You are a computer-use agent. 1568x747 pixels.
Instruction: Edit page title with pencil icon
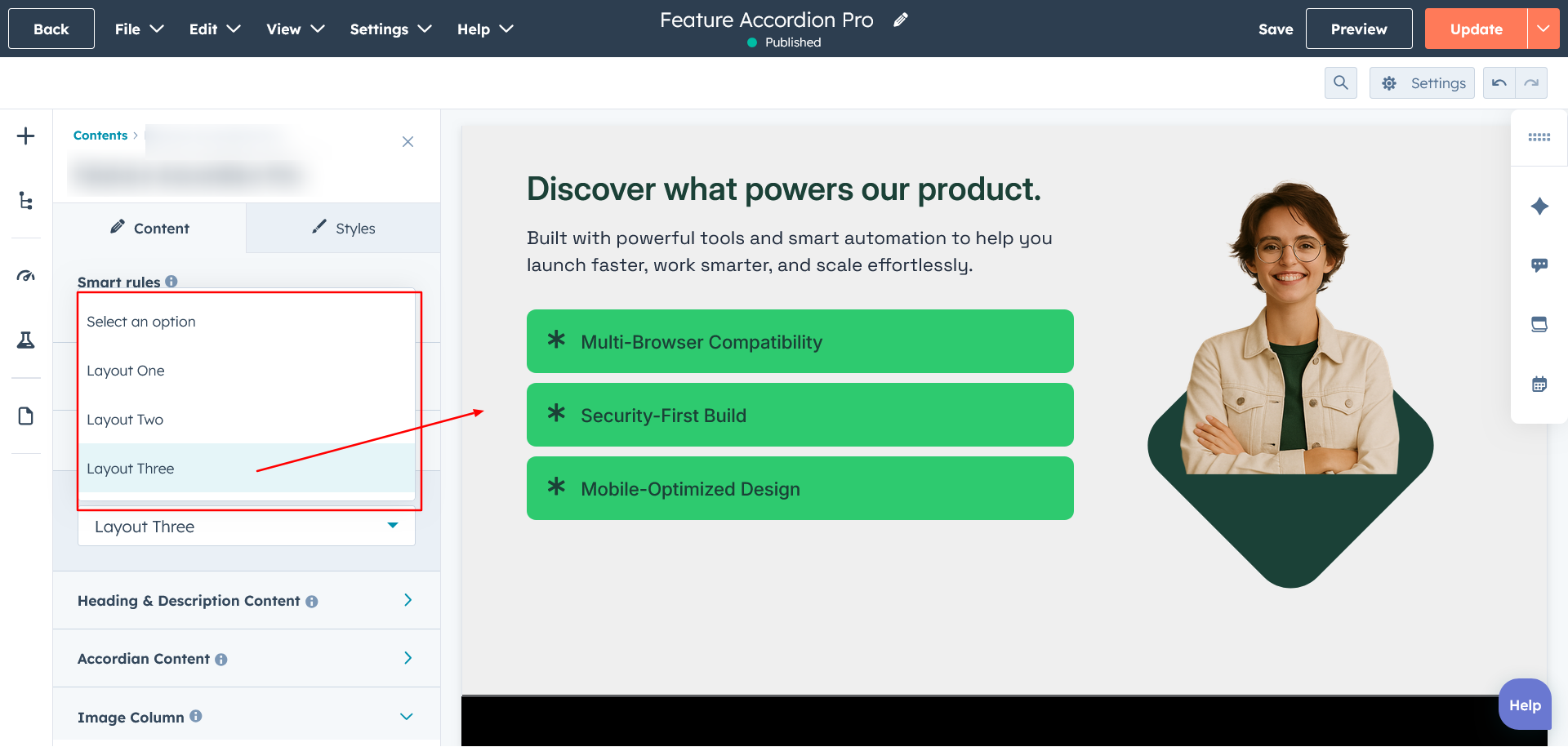coord(901,20)
